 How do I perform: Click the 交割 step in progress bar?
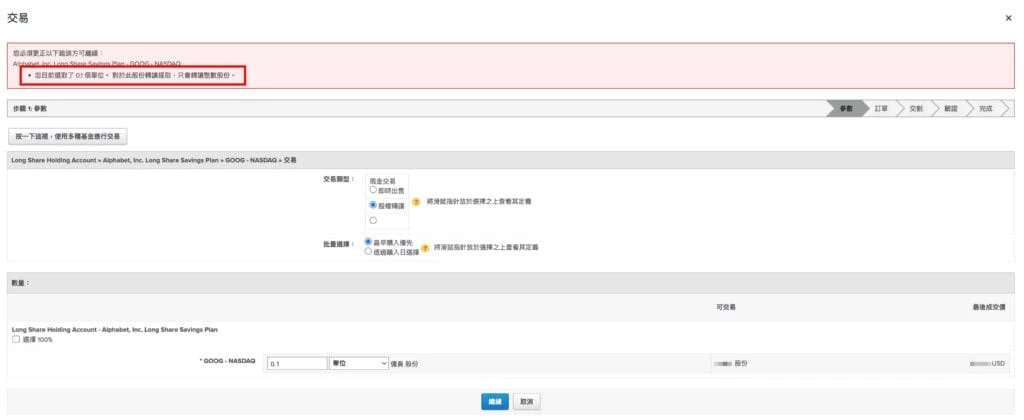point(916,108)
